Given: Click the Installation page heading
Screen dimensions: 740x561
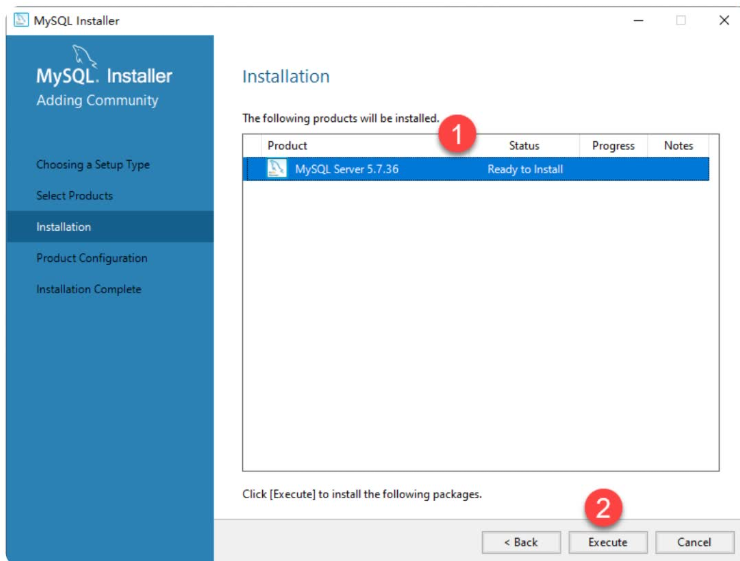Looking at the screenshot, I should (x=286, y=76).
